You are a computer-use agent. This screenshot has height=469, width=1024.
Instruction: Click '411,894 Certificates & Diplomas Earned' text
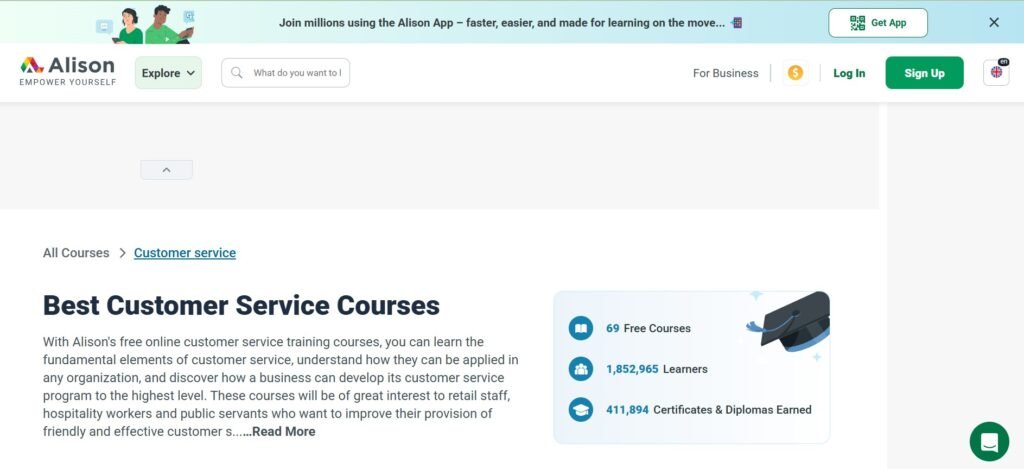click(x=709, y=410)
